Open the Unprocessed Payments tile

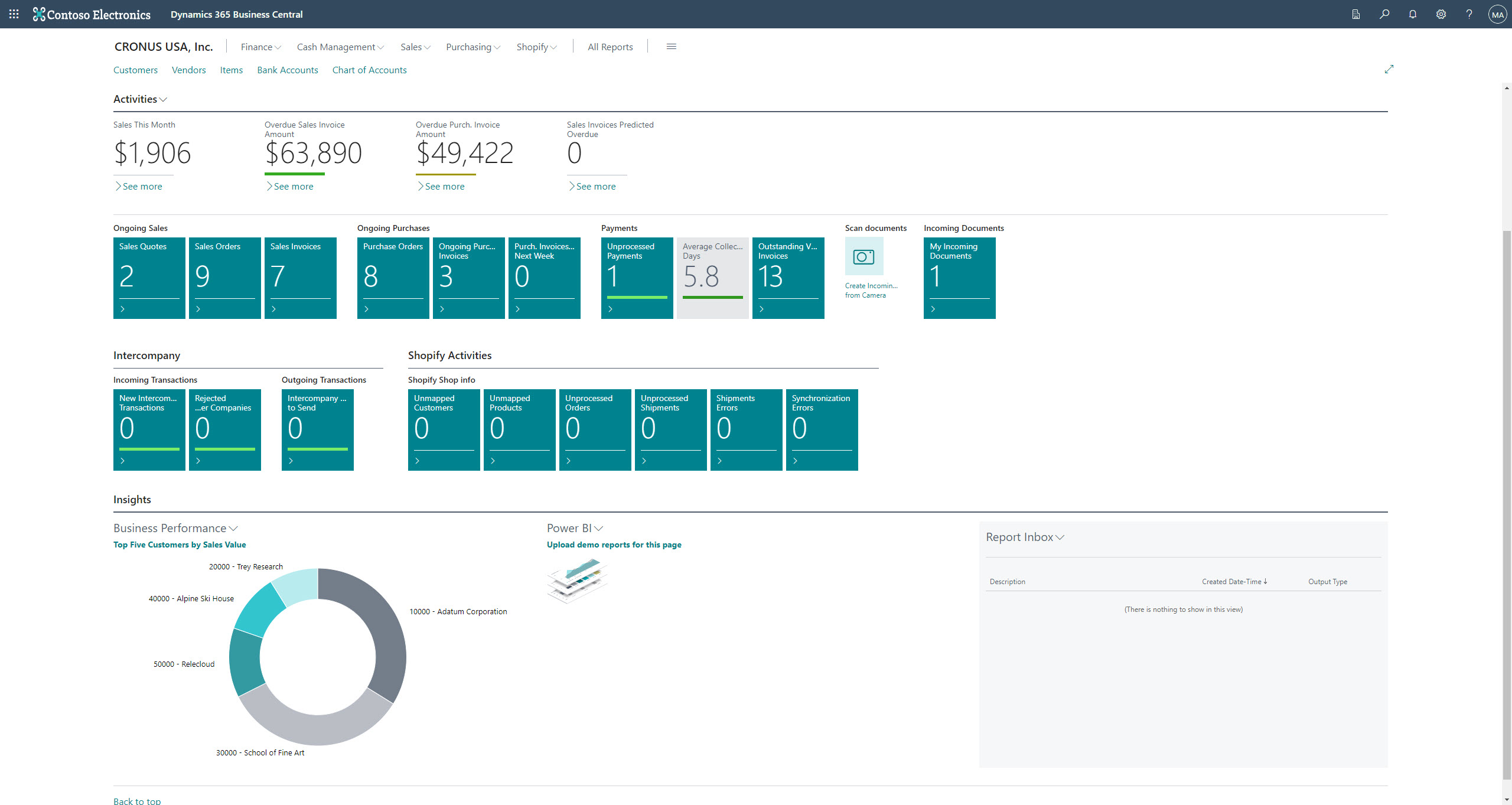(x=637, y=278)
